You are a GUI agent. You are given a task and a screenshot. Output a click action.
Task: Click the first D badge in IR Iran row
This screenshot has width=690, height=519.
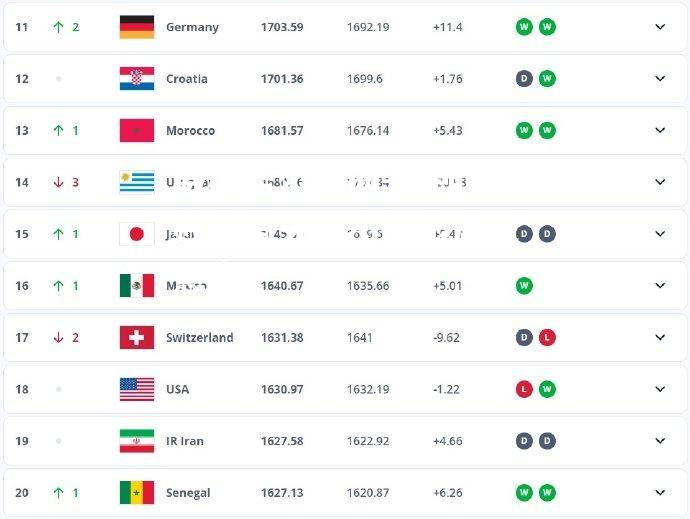click(524, 441)
